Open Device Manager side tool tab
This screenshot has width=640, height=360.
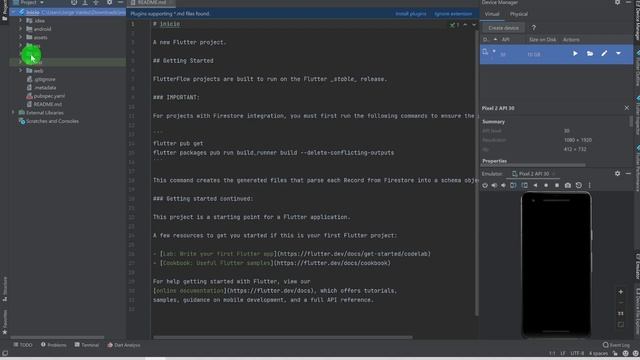coord(637,20)
